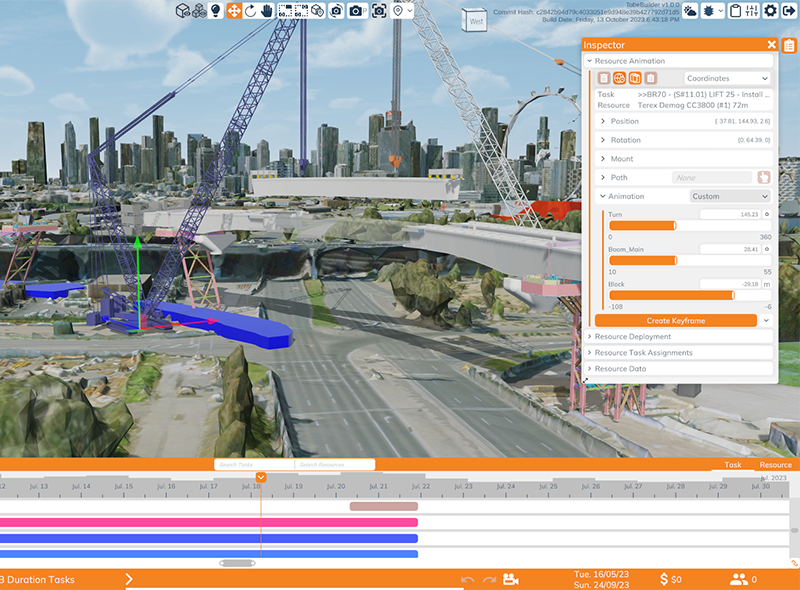Switch to the Task tab above the timeline

tap(733, 465)
